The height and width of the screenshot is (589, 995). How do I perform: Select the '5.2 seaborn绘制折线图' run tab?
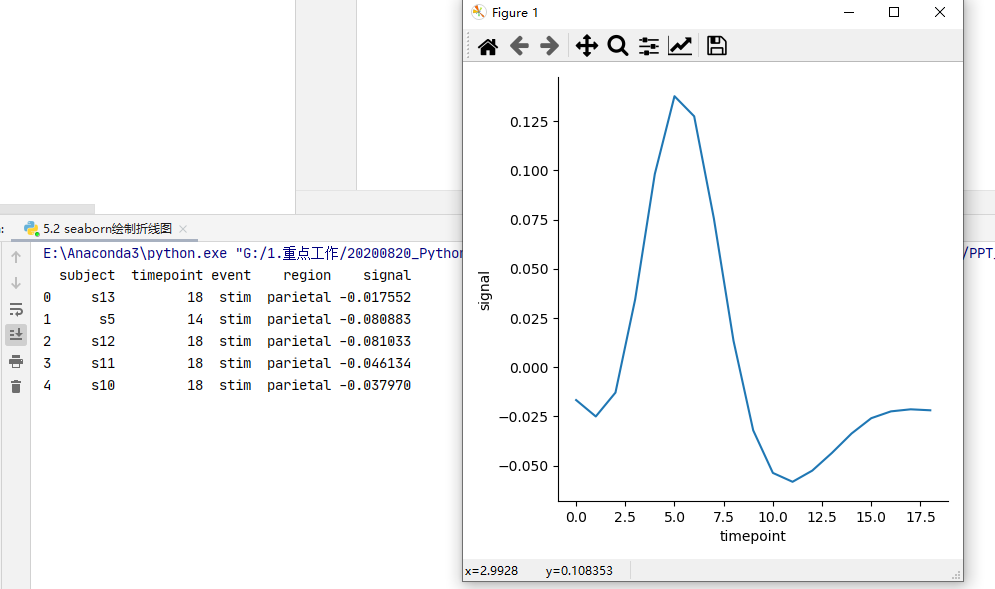107,228
